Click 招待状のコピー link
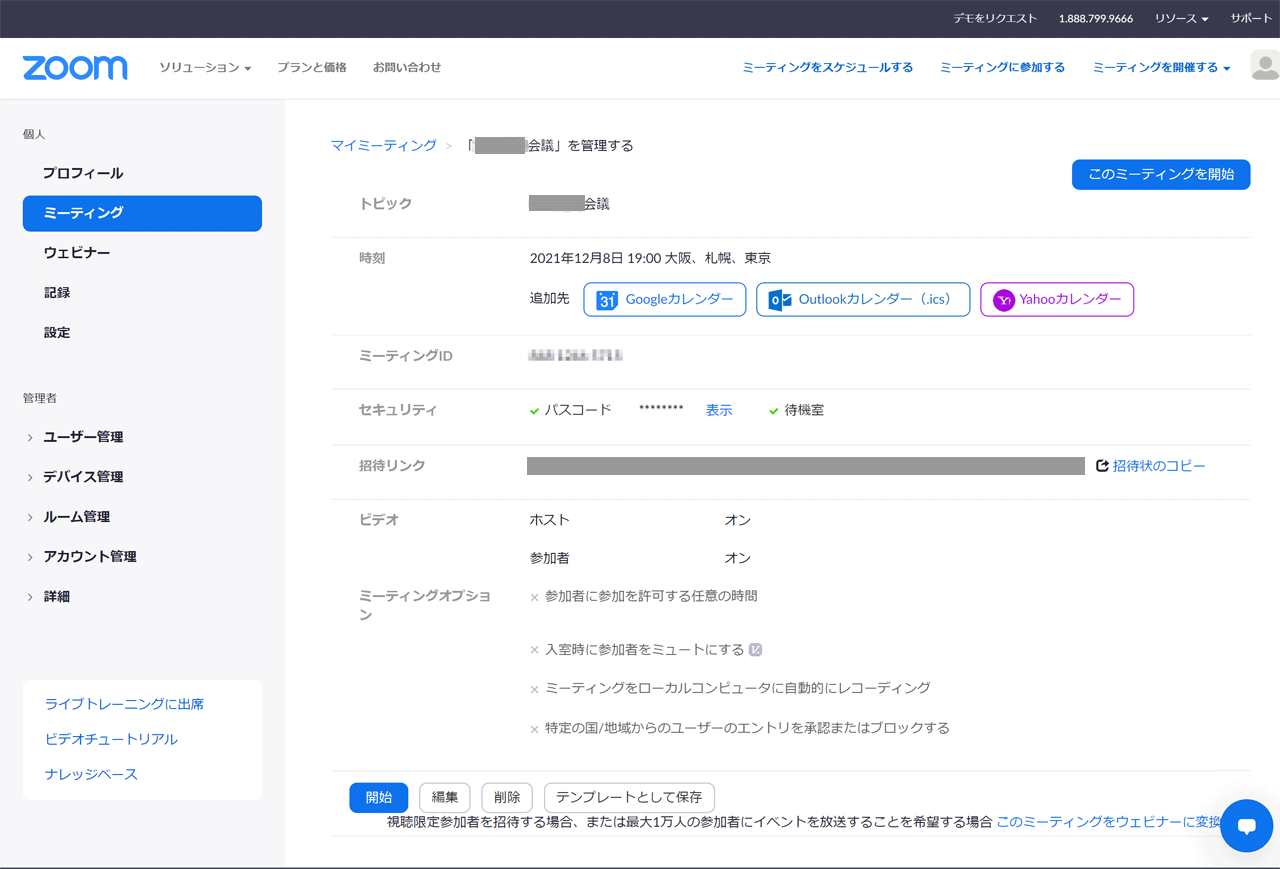This screenshot has height=869, width=1280. coord(1159,466)
